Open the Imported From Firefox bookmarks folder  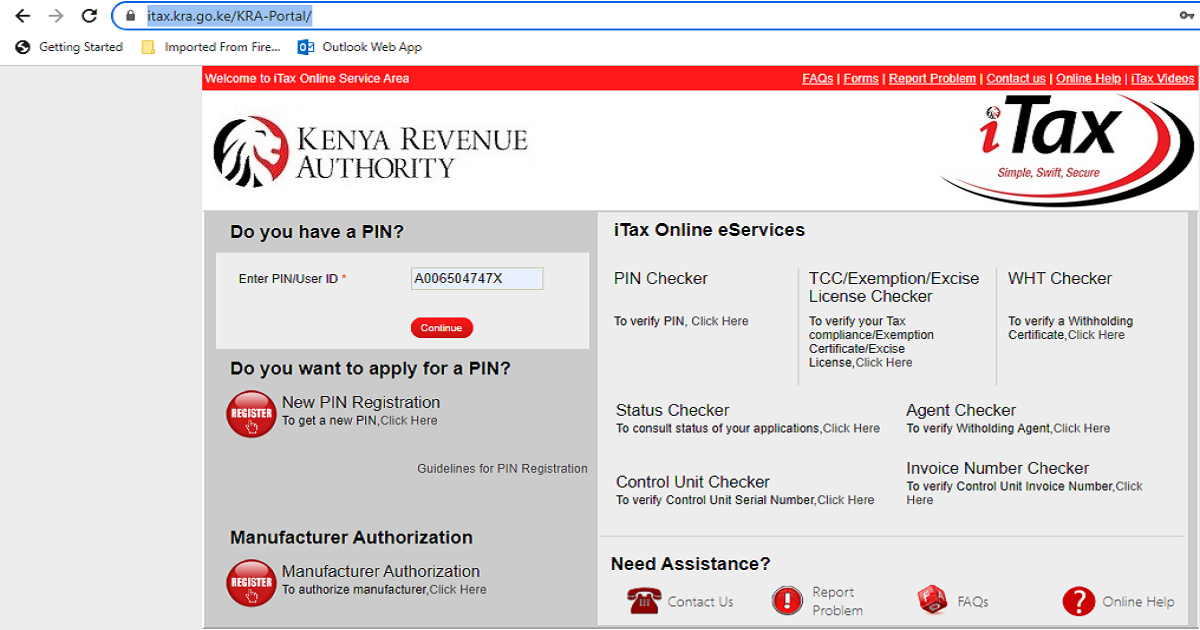click(211, 47)
